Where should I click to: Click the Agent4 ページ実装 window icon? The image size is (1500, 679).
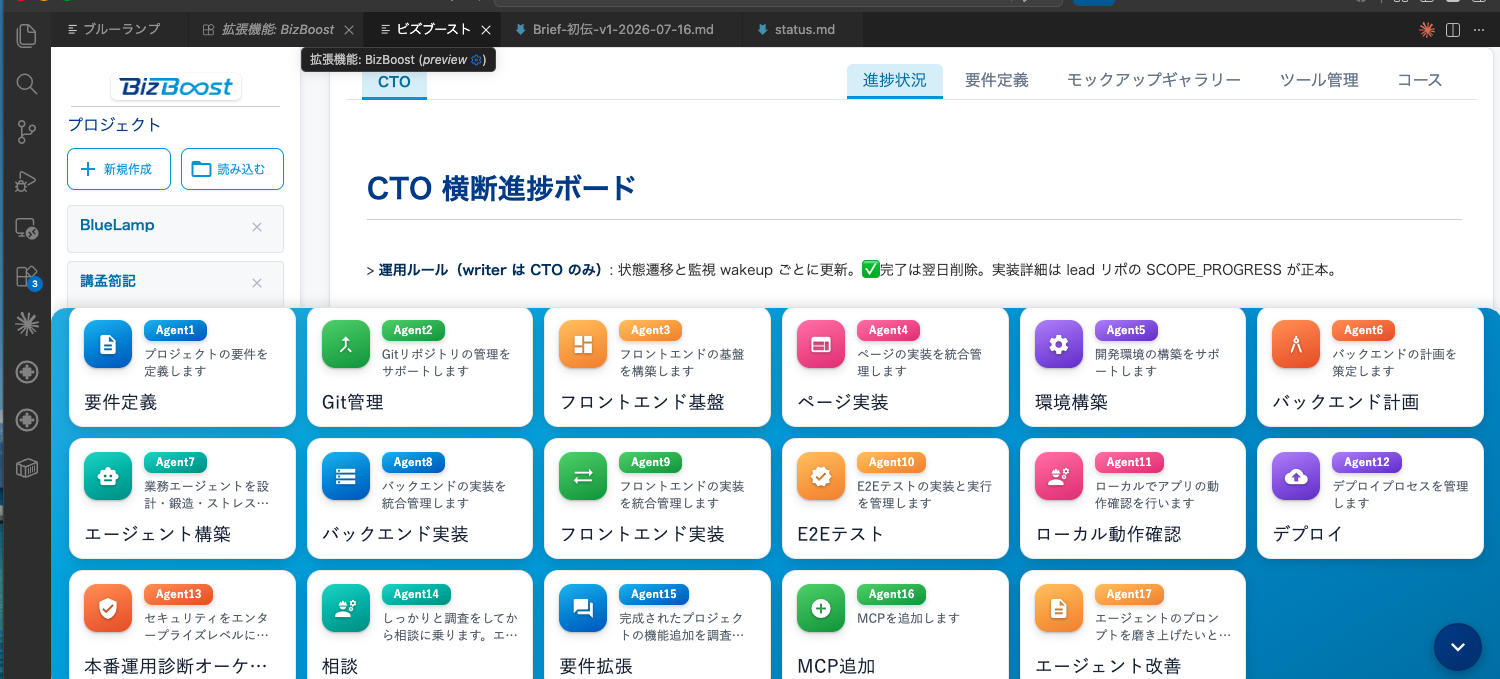821,344
